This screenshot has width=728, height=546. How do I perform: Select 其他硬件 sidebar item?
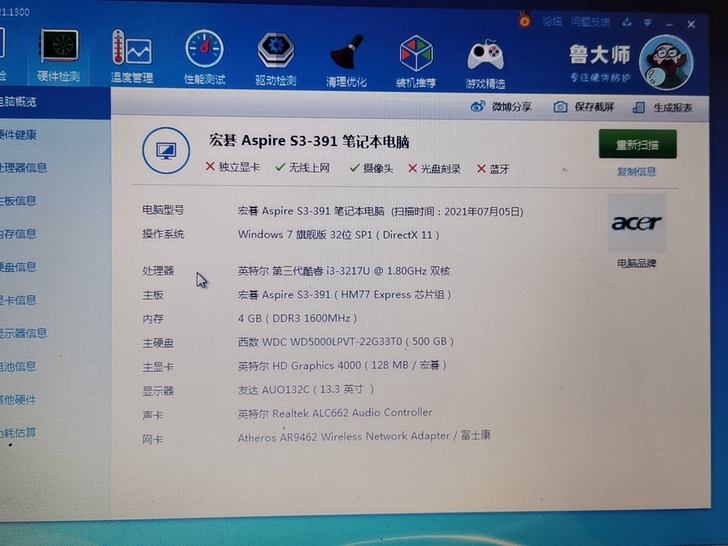18,400
